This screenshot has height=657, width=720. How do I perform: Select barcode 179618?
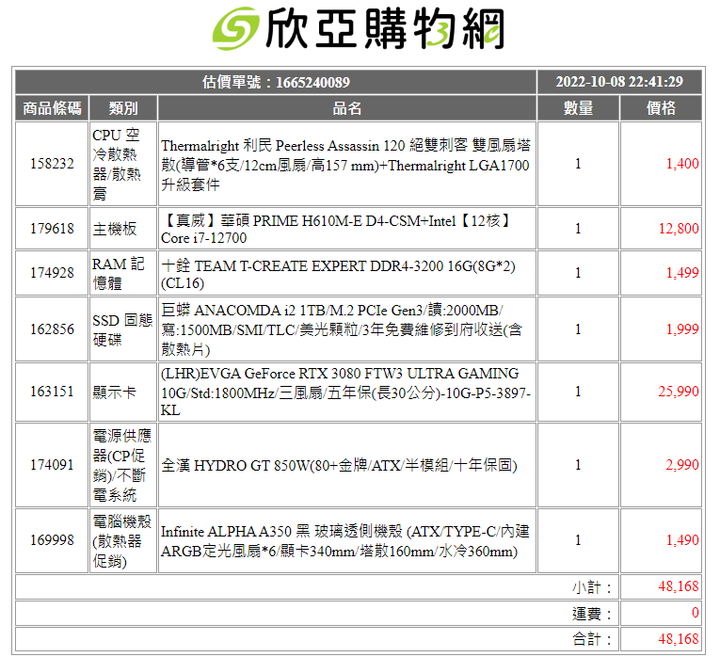52,228
